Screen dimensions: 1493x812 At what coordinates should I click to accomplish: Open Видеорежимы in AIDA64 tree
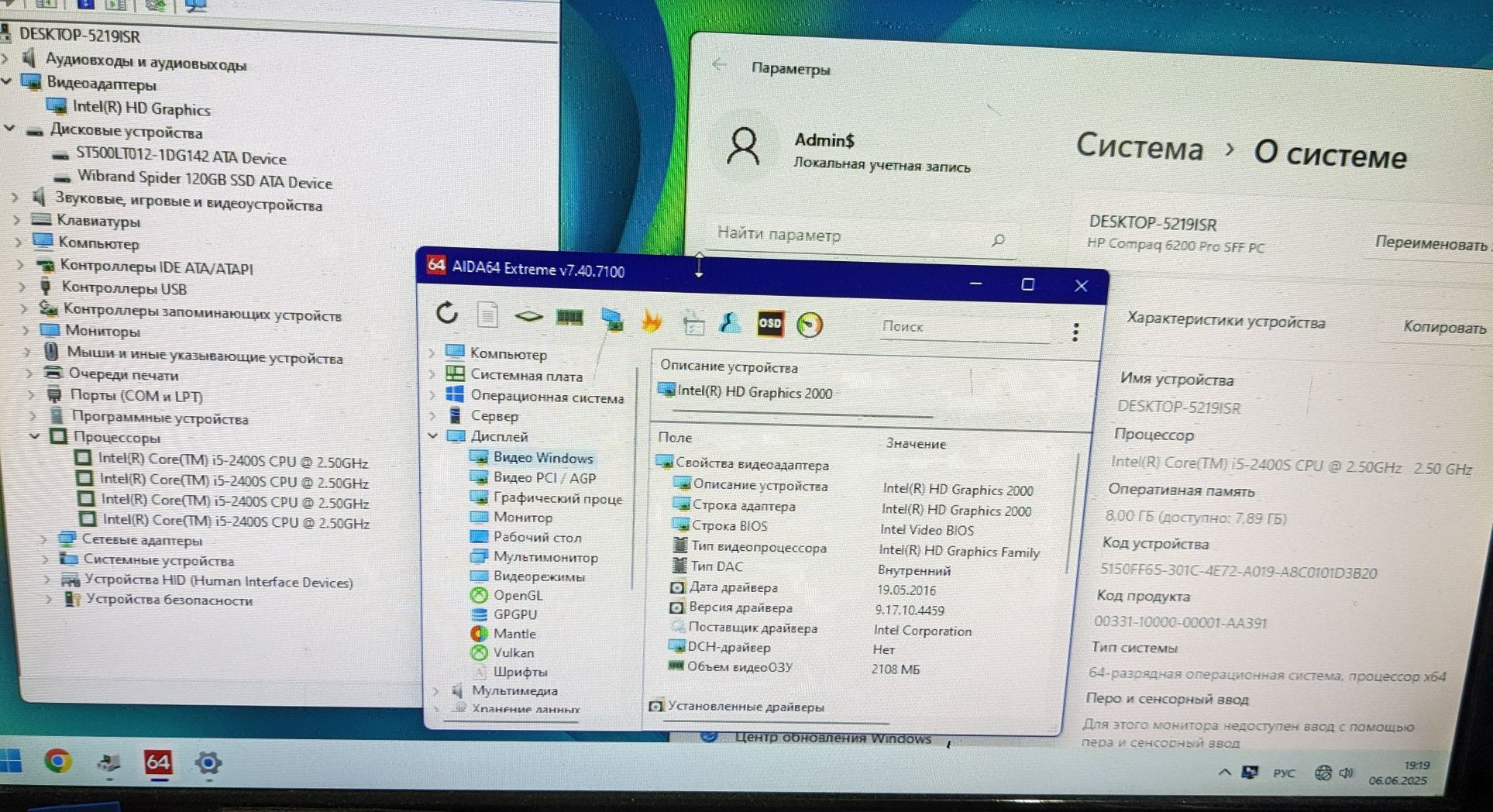coord(539,576)
